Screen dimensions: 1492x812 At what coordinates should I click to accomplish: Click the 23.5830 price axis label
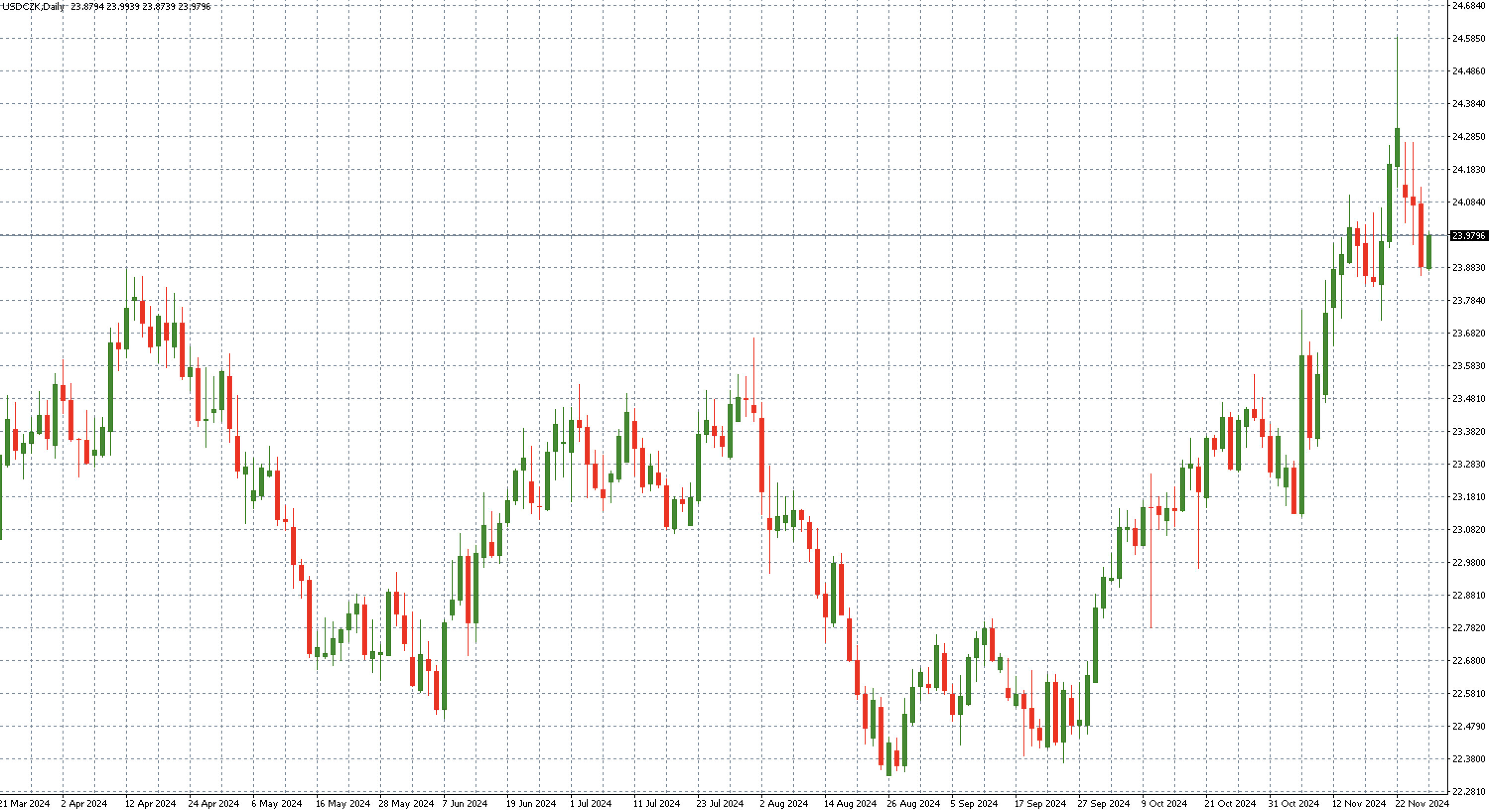[x=1469, y=365]
